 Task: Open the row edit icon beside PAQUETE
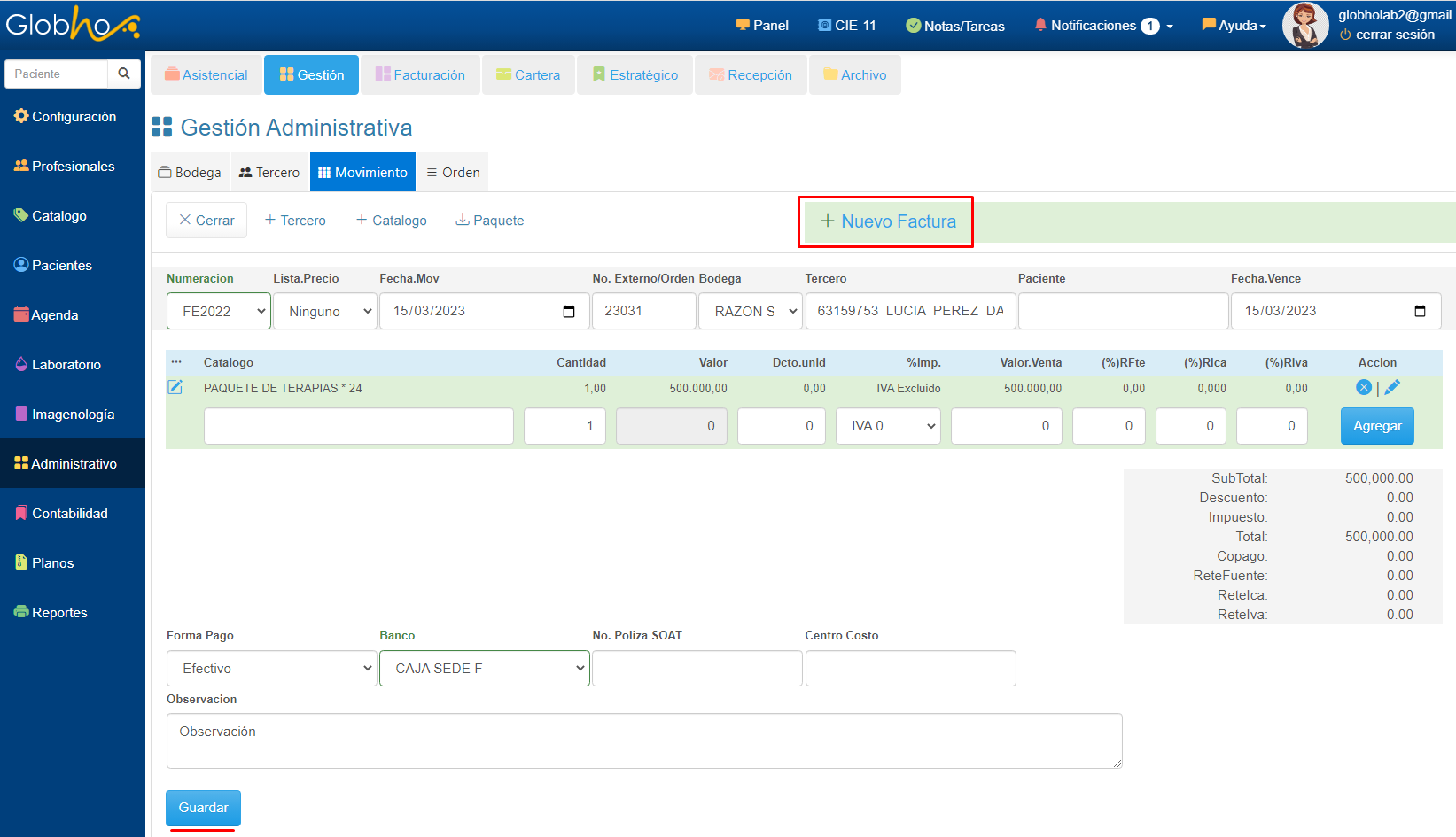coord(175,387)
